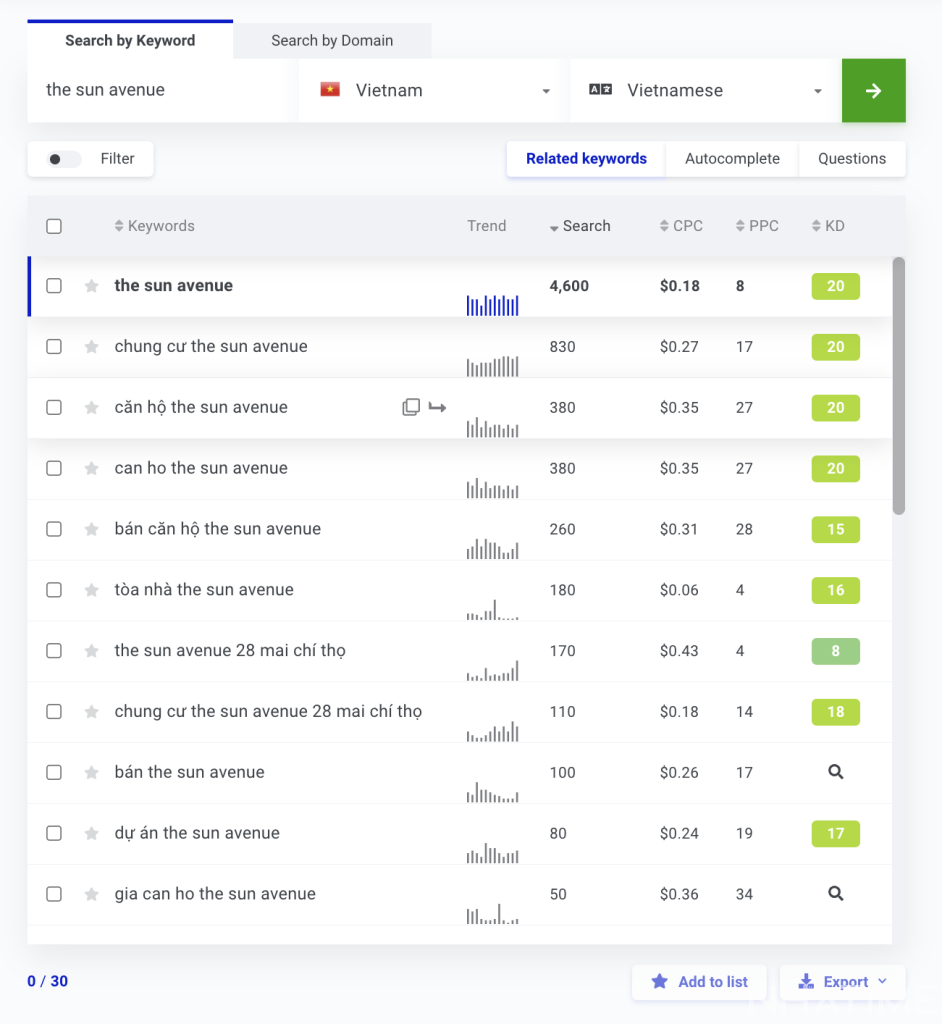Switch to Search by Domain tab
The image size is (942, 1024).
point(332,41)
